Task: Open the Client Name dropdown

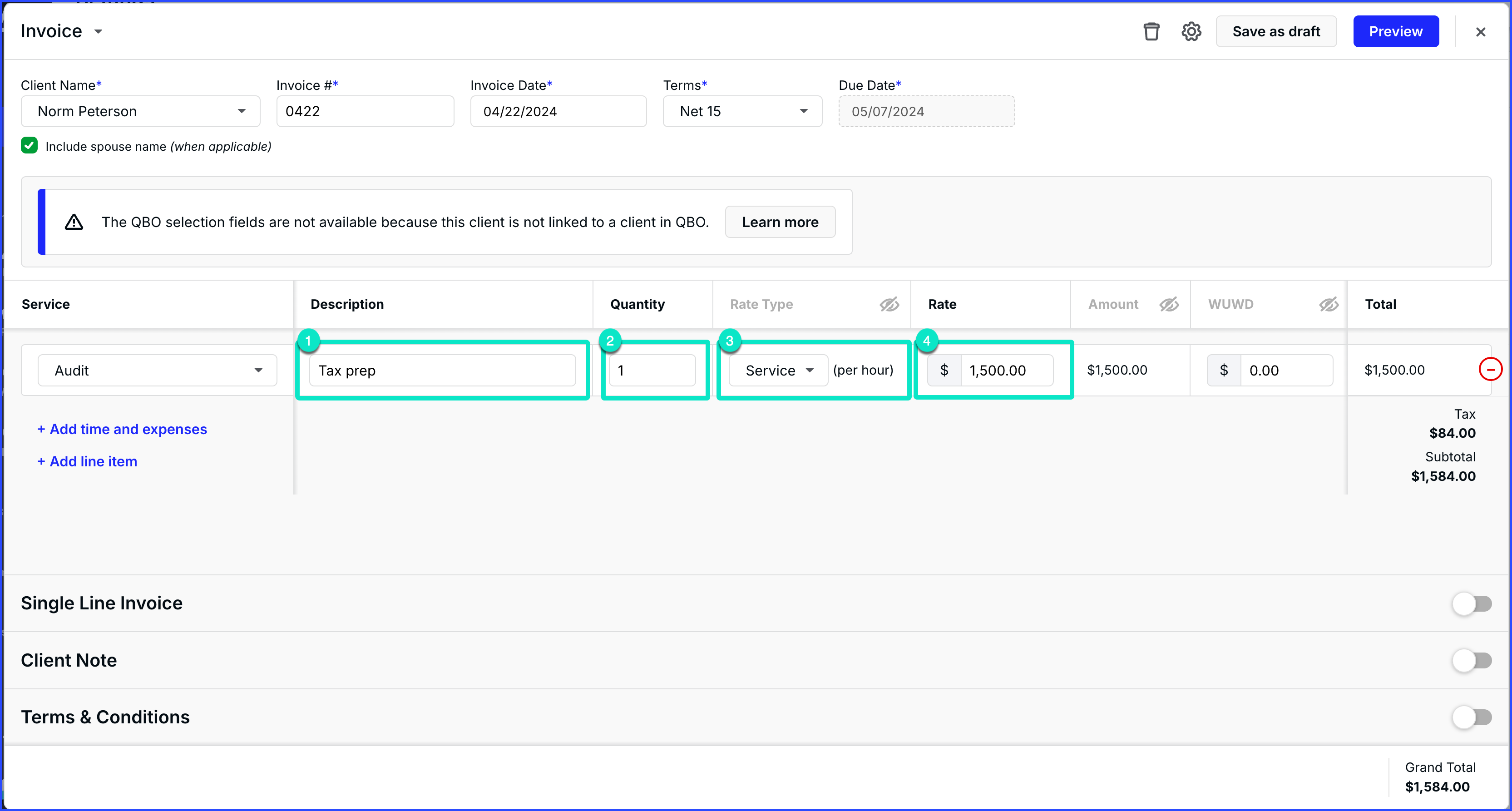Action: [140, 112]
